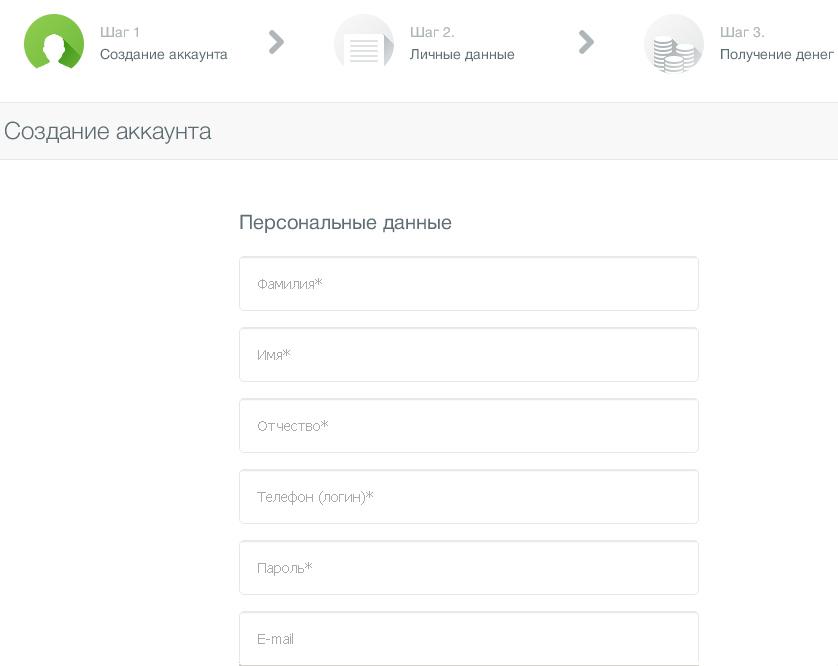Select the "Шаг 1" step number text

[x=120, y=32]
